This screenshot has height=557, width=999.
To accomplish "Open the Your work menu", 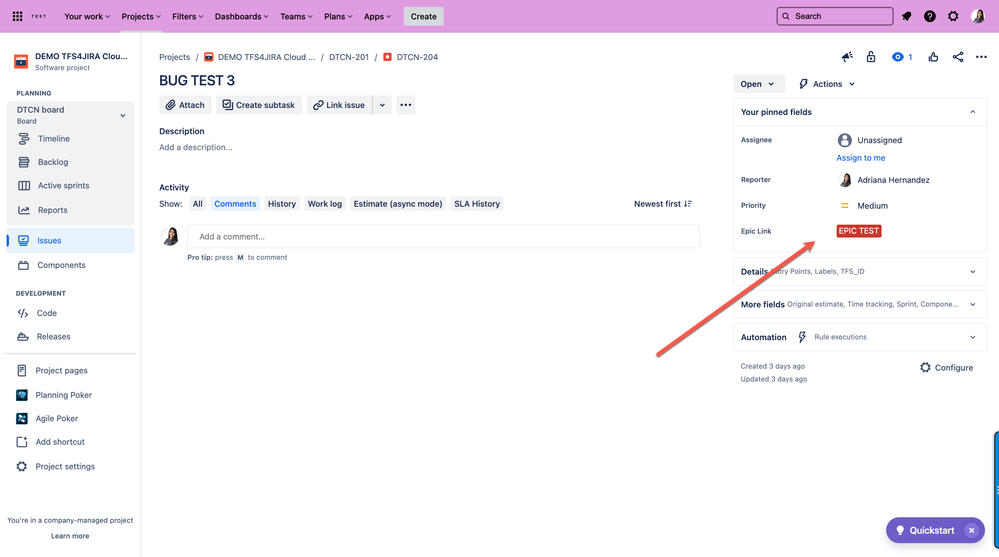I will [x=87, y=17].
